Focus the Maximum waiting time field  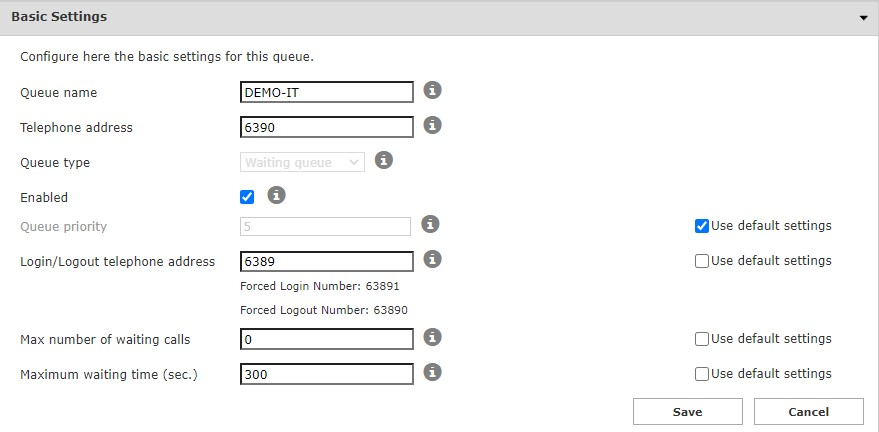pyautogui.click(x=327, y=374)
